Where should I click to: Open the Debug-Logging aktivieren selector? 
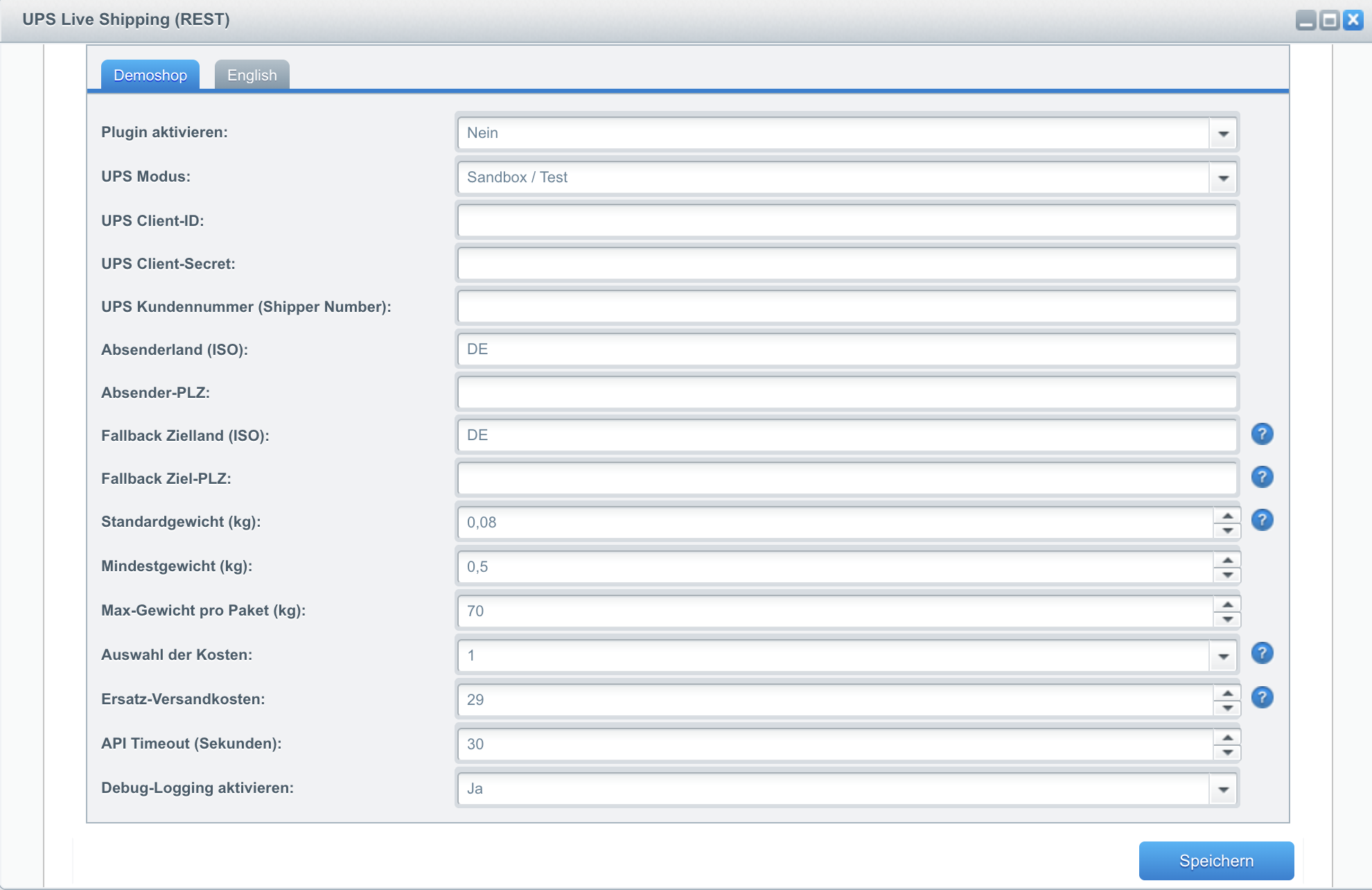click(1222, 788)
